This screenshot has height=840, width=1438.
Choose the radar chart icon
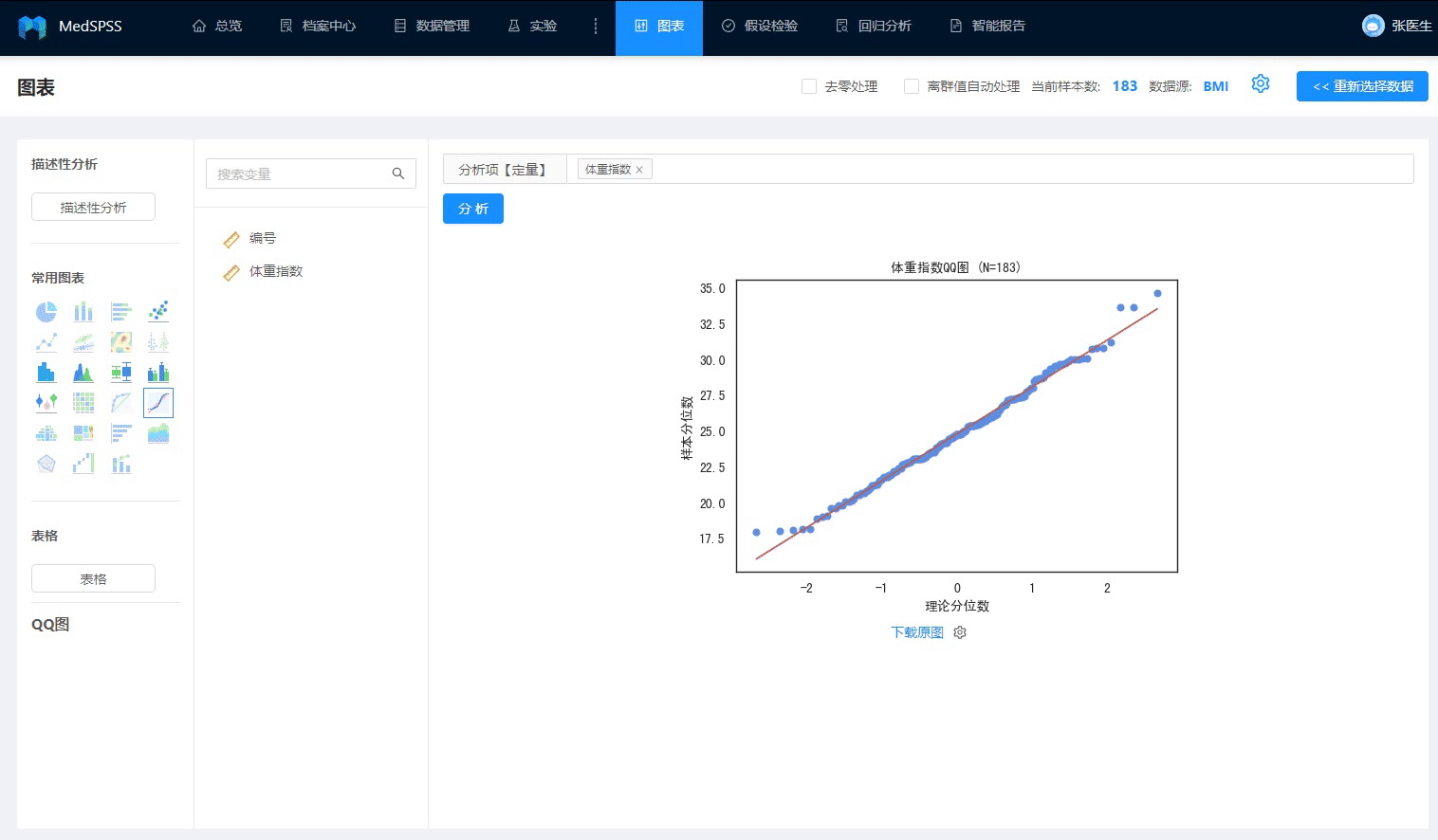pos(46,464)
